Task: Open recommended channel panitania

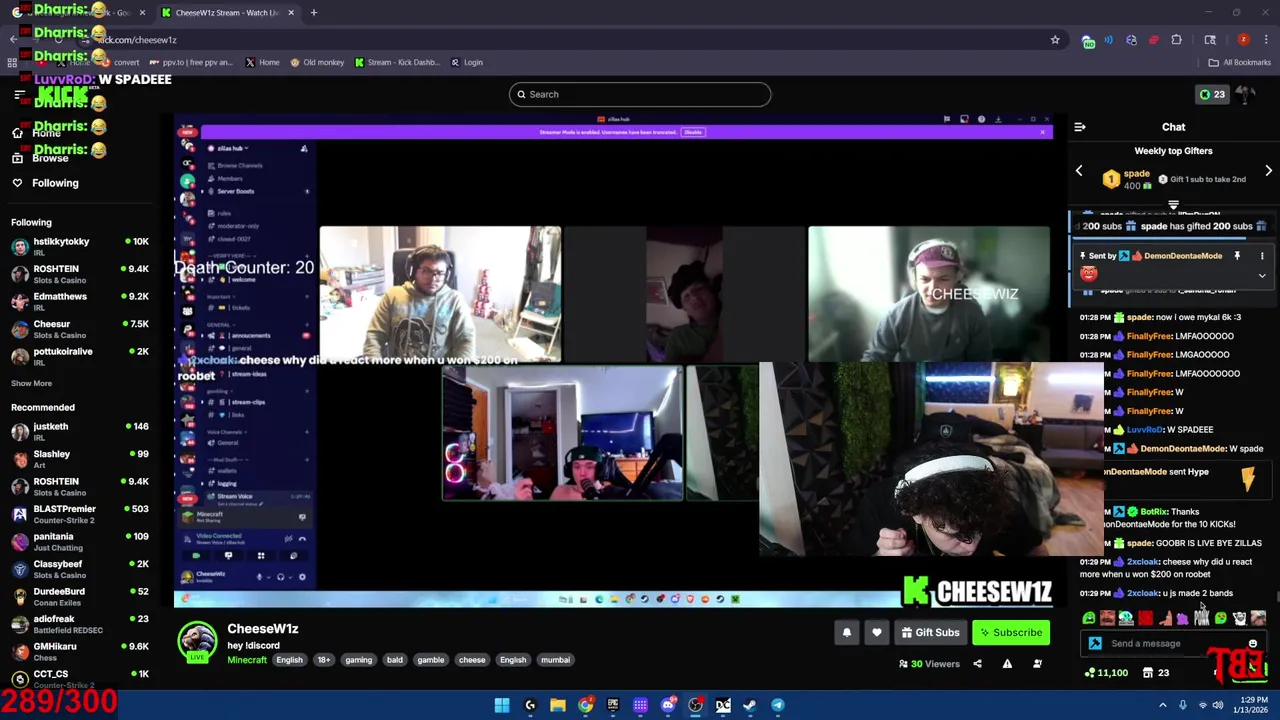Action: click(x=80, y=541)
